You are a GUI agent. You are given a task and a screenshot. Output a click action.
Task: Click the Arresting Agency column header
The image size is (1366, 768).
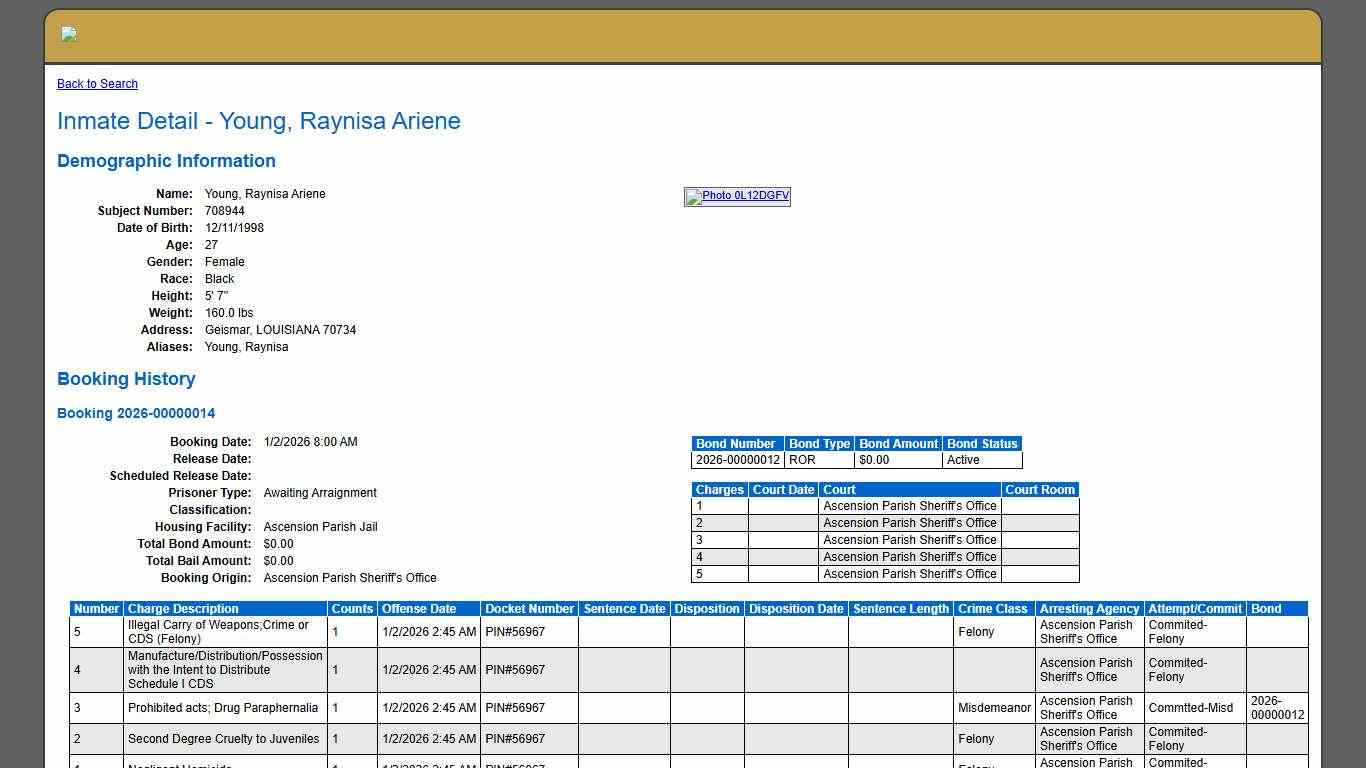pyautogui.click(x=1089, y=609)
